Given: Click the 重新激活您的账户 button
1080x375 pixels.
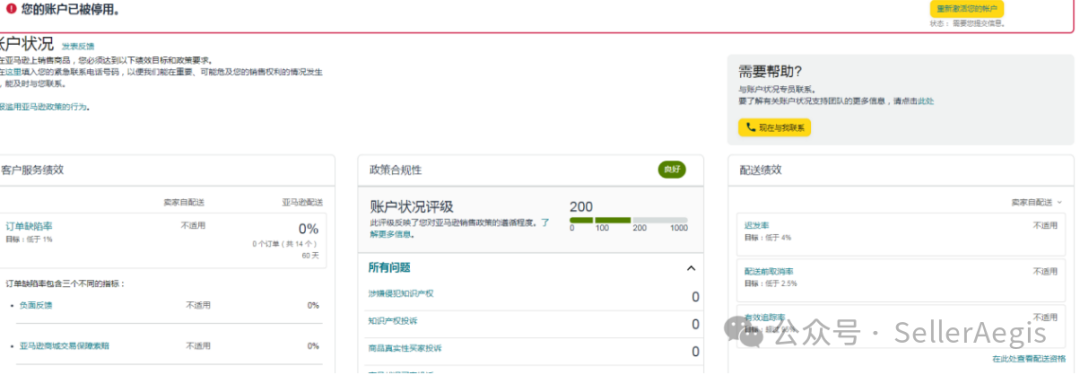Looking at the screenshot, I should pyautogui.click(x=966, y=9).
